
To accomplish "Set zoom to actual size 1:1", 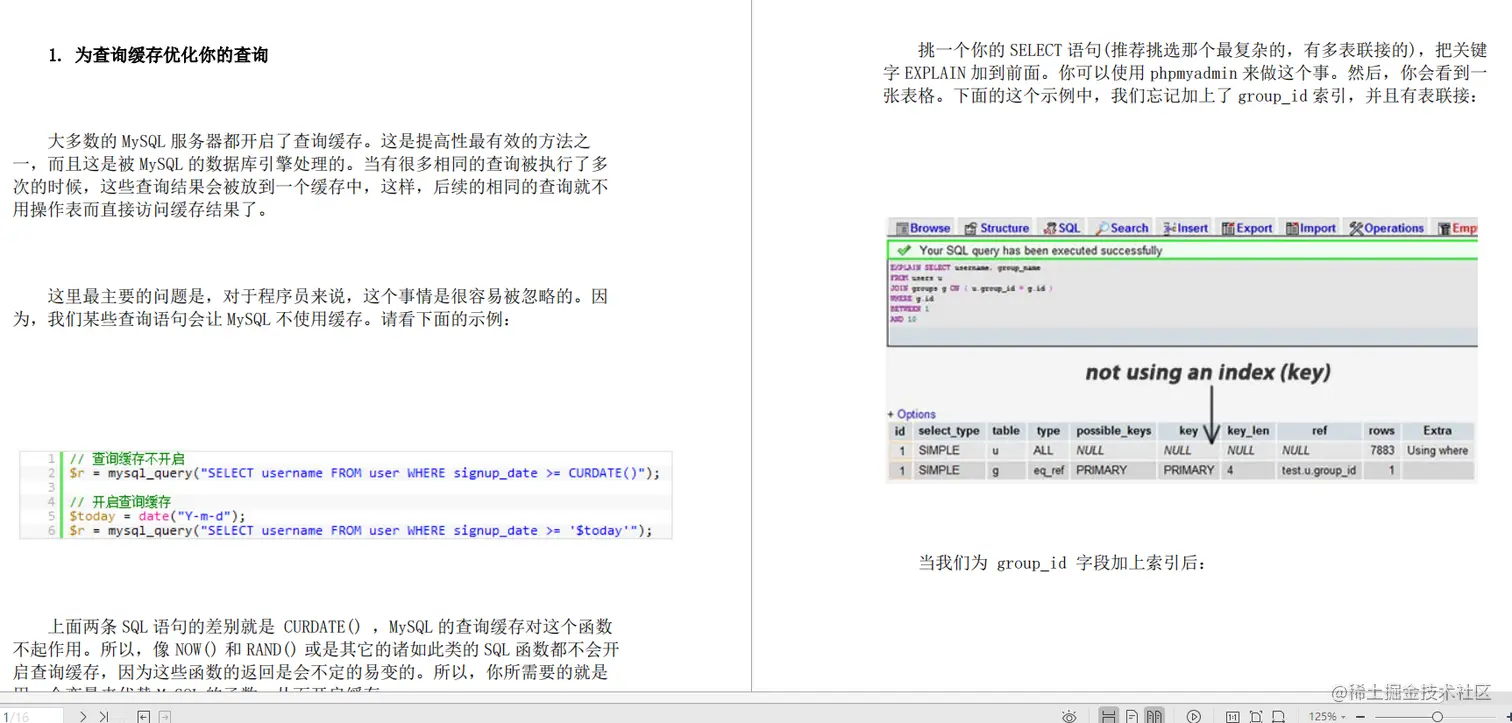I will [x=1232, y=716].
